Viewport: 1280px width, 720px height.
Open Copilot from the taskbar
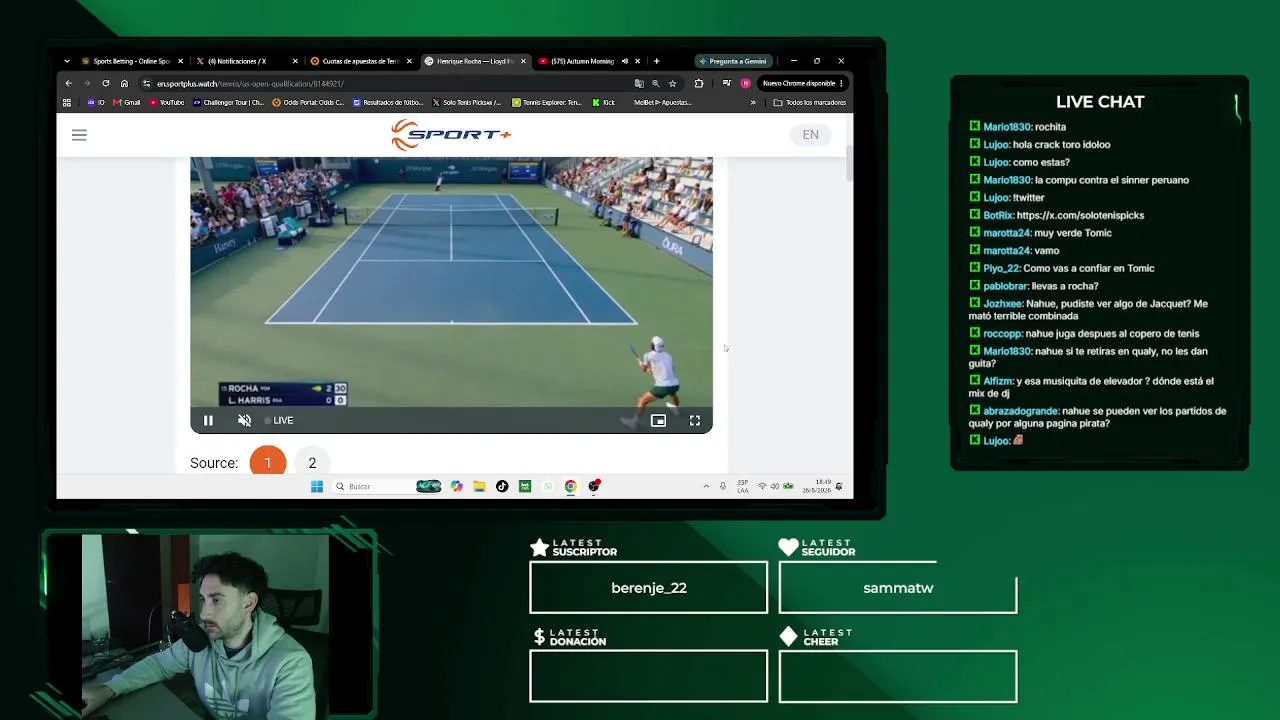pyautogui.click(x=457, y=486)
